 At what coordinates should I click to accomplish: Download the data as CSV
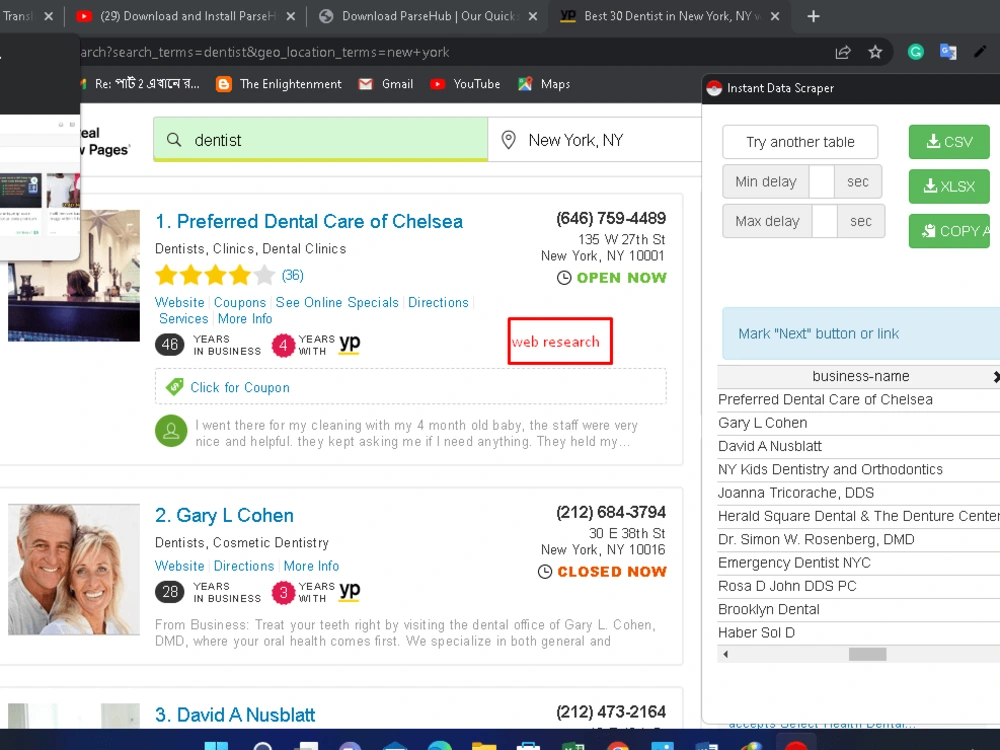[949, 142]
